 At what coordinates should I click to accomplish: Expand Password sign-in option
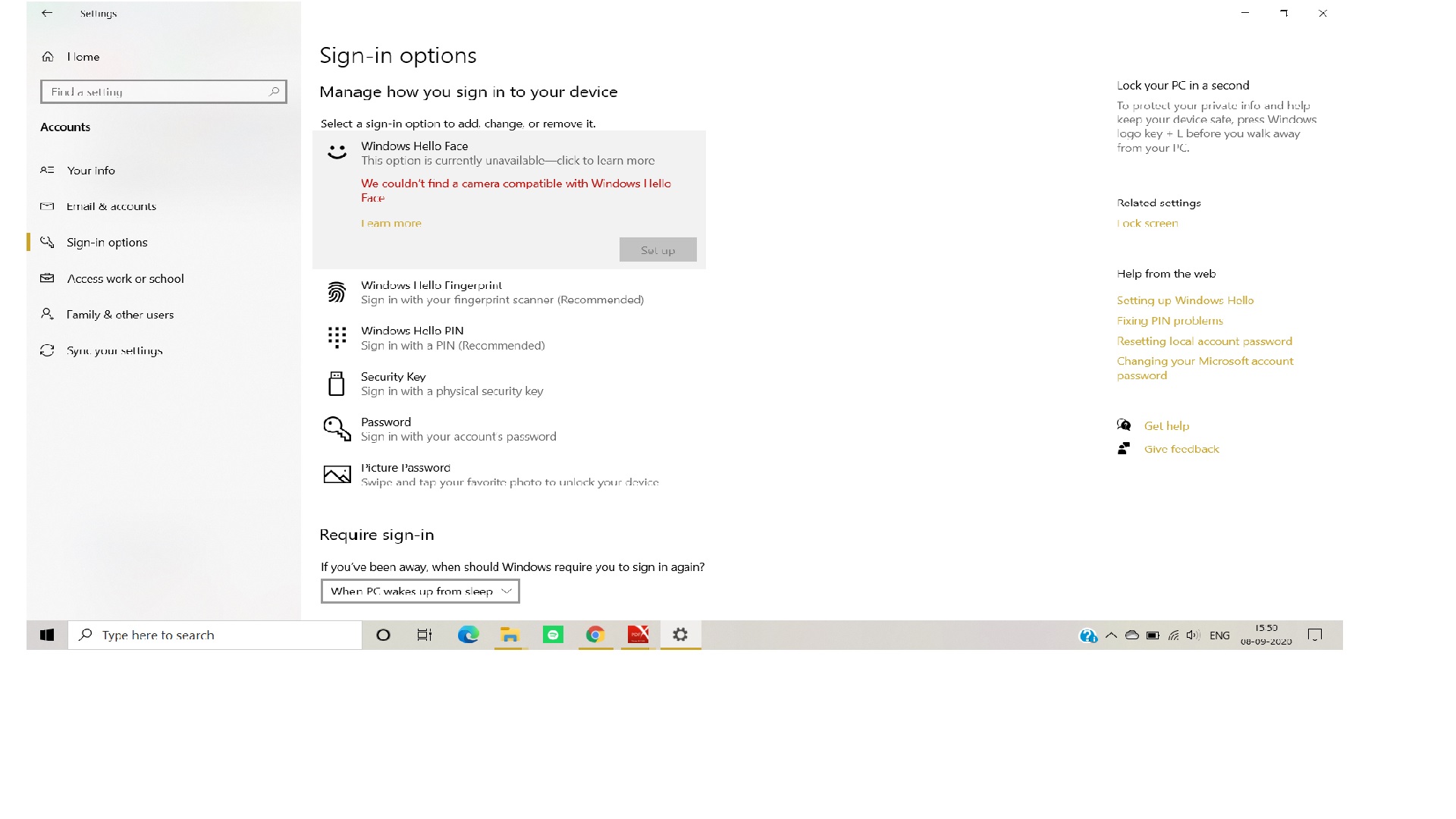click(509, 429)
